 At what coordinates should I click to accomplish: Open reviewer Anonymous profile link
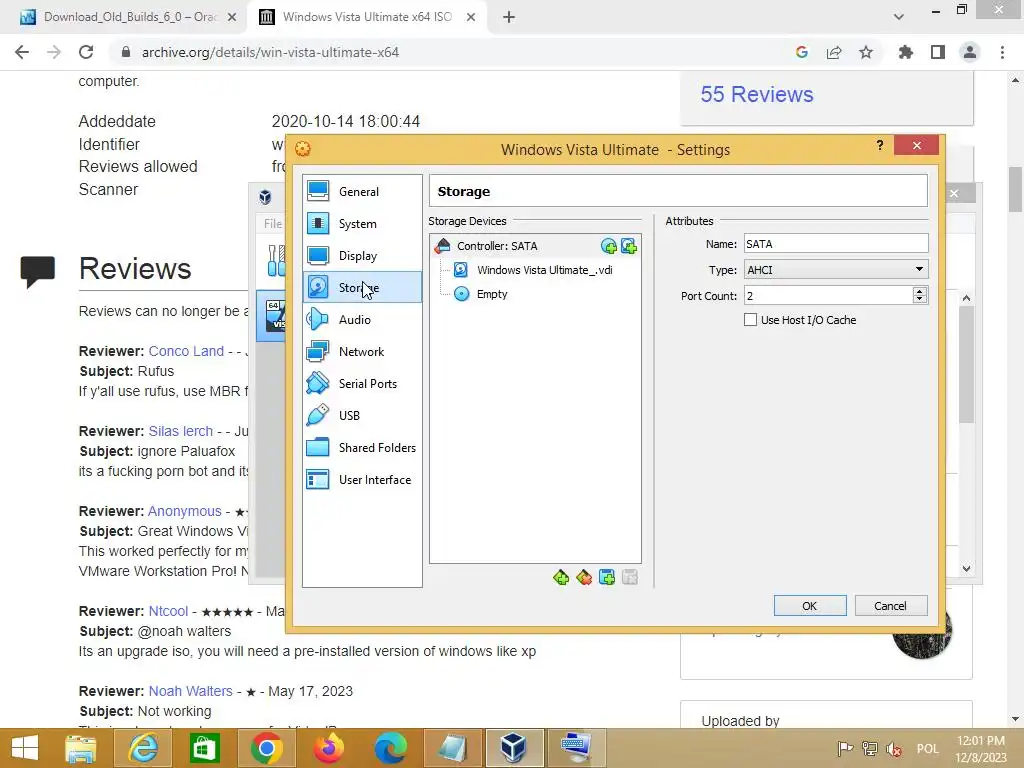click(x=185, y=511)
